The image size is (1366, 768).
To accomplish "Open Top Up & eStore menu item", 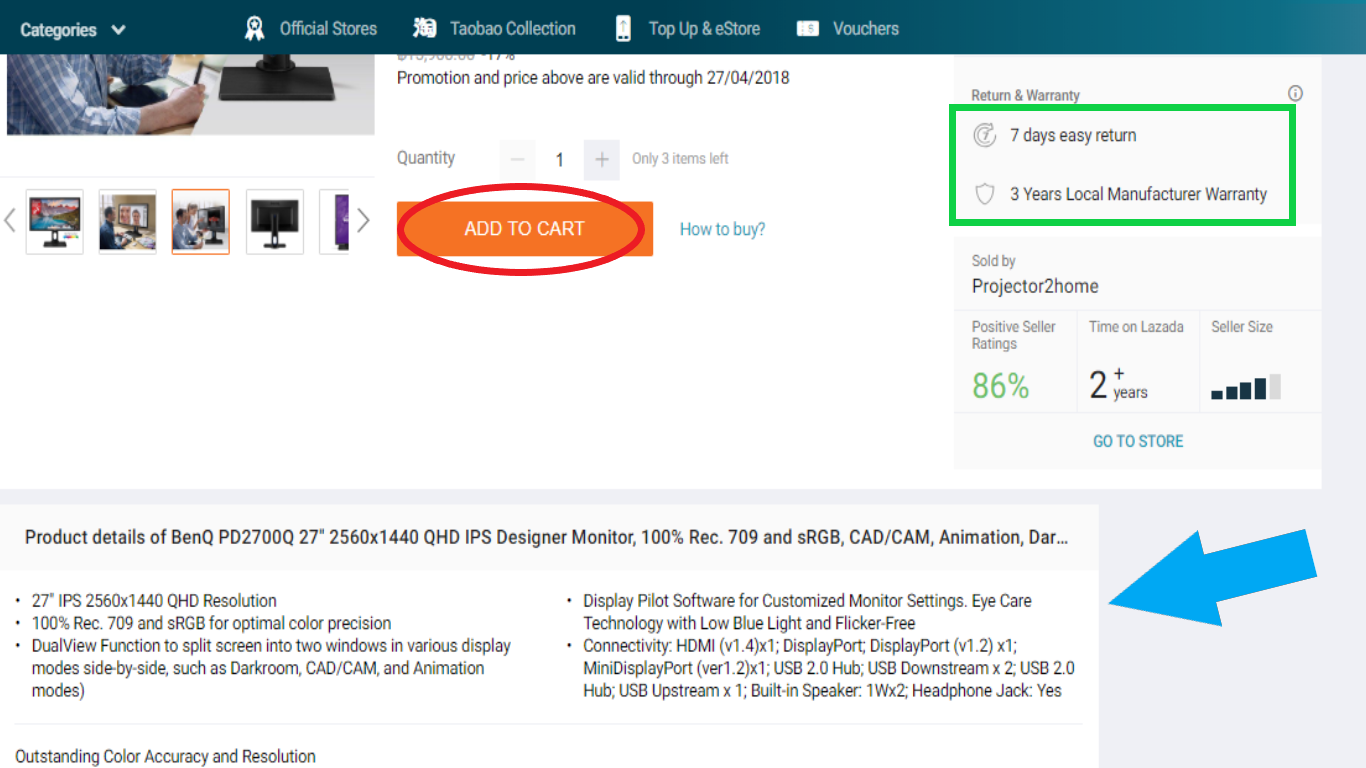I will (704, 28).
